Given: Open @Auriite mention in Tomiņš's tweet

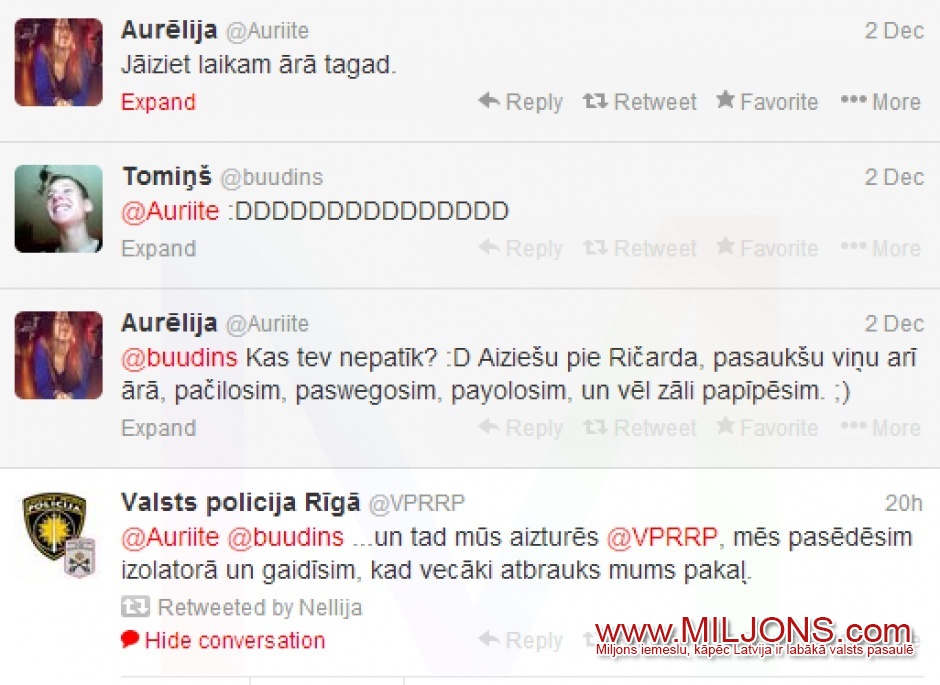Looking at the screenshot, I should click(x=170, y=211).
